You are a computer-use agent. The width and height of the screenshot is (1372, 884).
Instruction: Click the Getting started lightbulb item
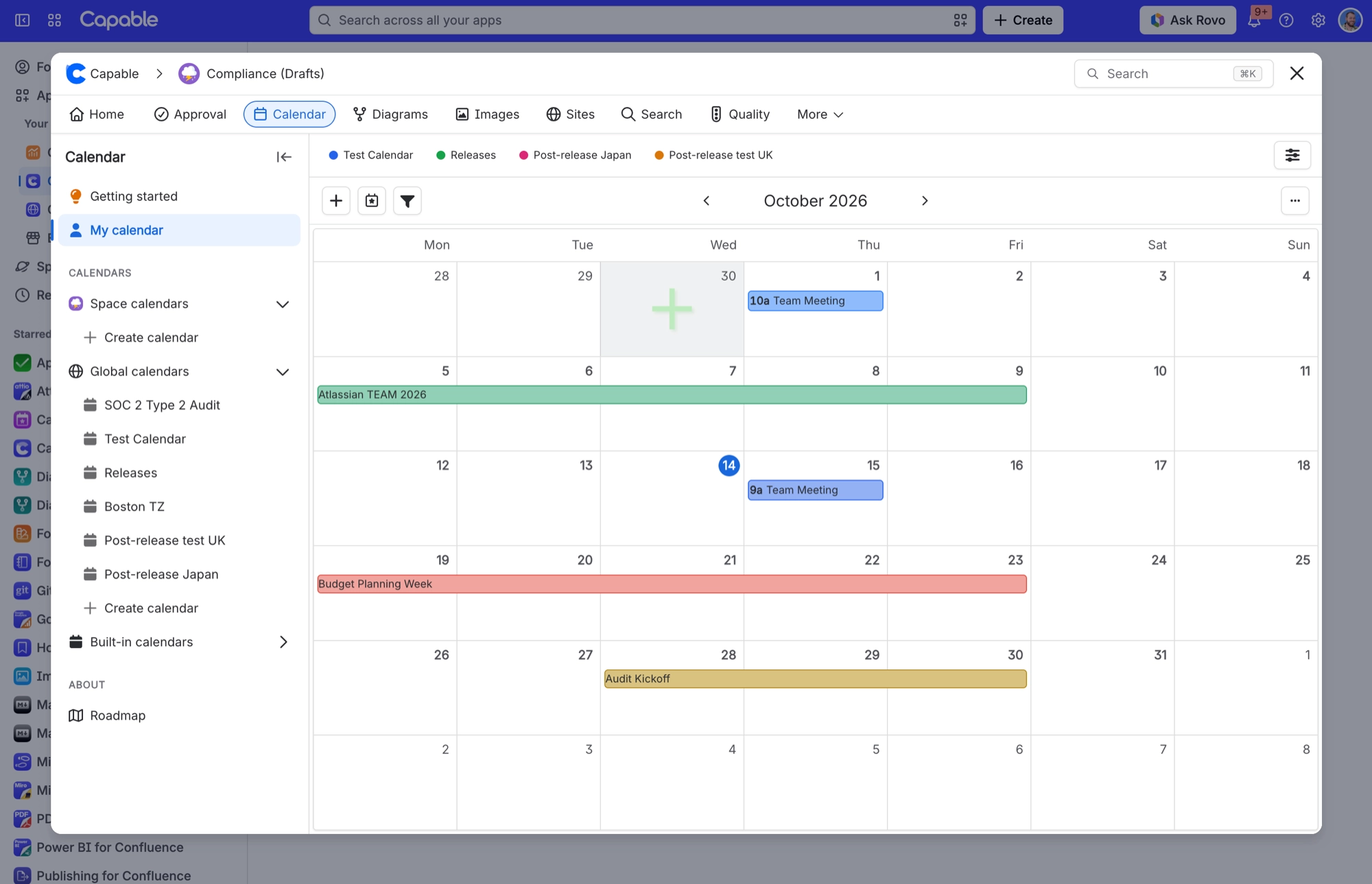click(x=179, y=196)
